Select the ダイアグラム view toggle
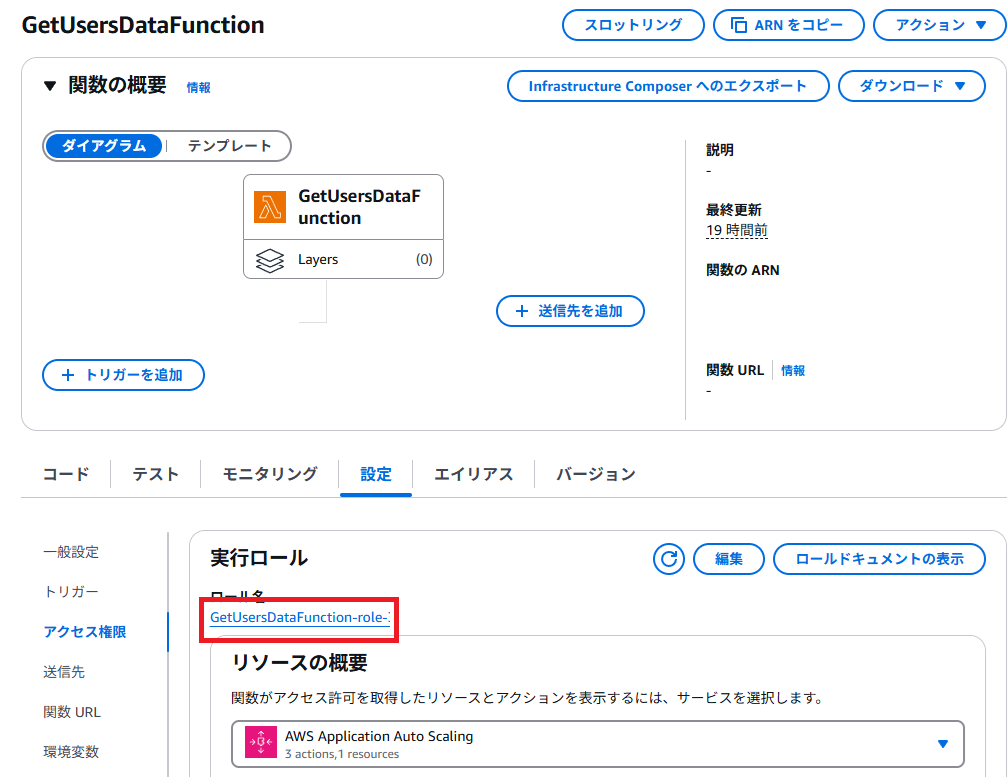 (104, 146)
